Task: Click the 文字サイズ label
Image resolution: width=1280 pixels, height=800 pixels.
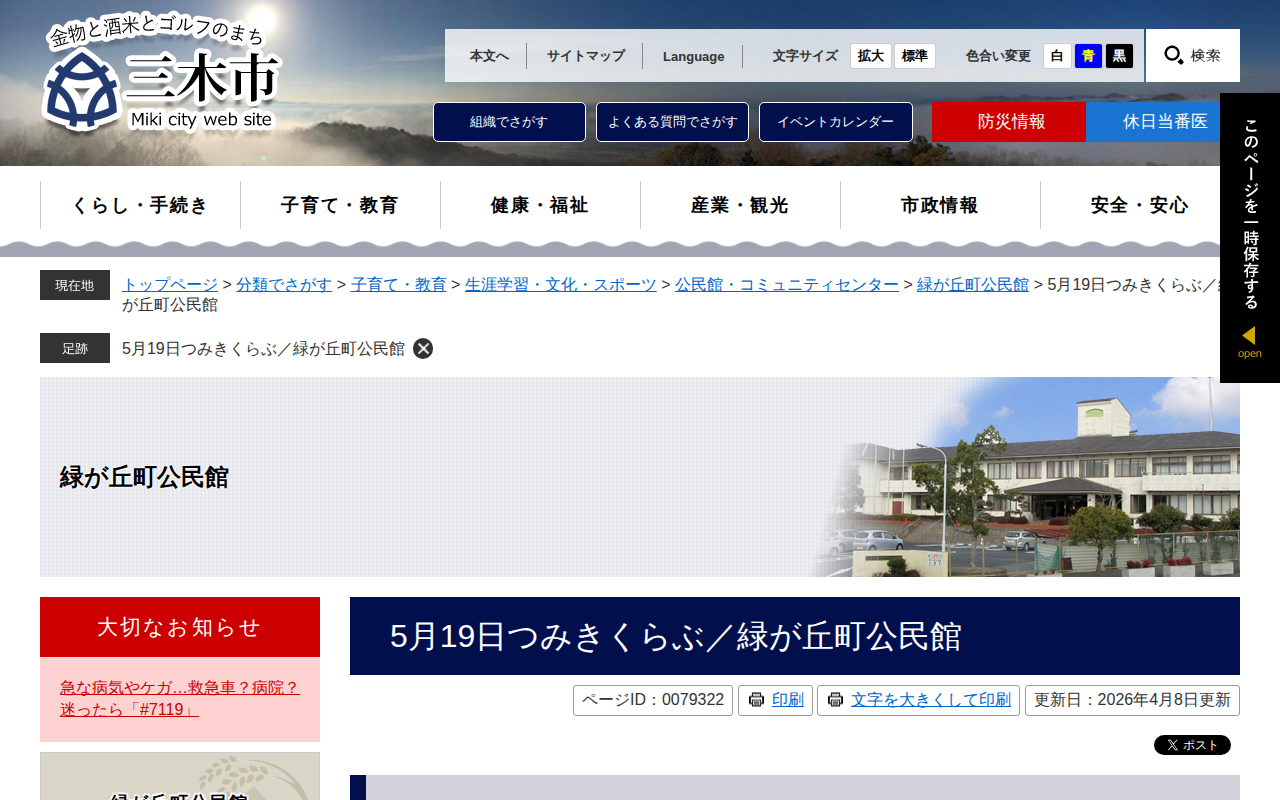Action: coord(805,56)
